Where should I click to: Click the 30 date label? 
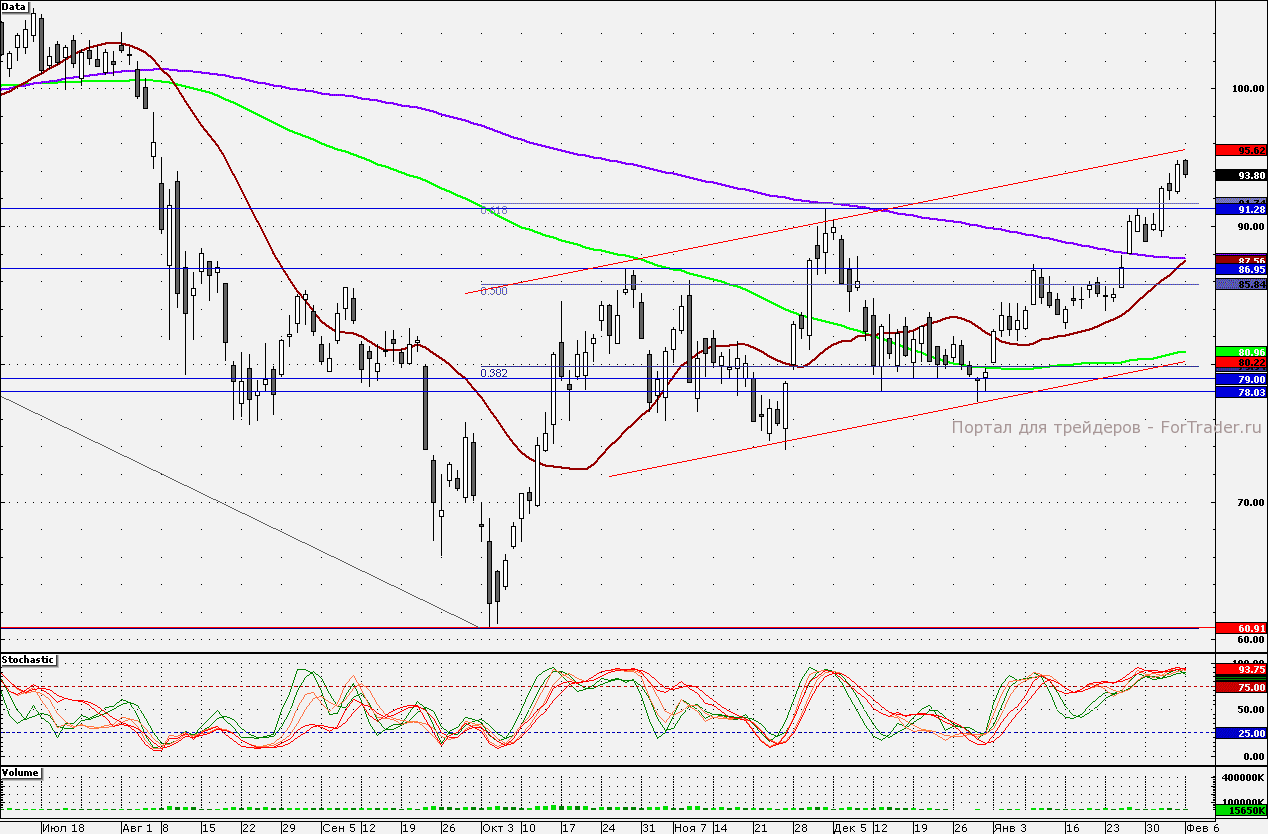1152,828
